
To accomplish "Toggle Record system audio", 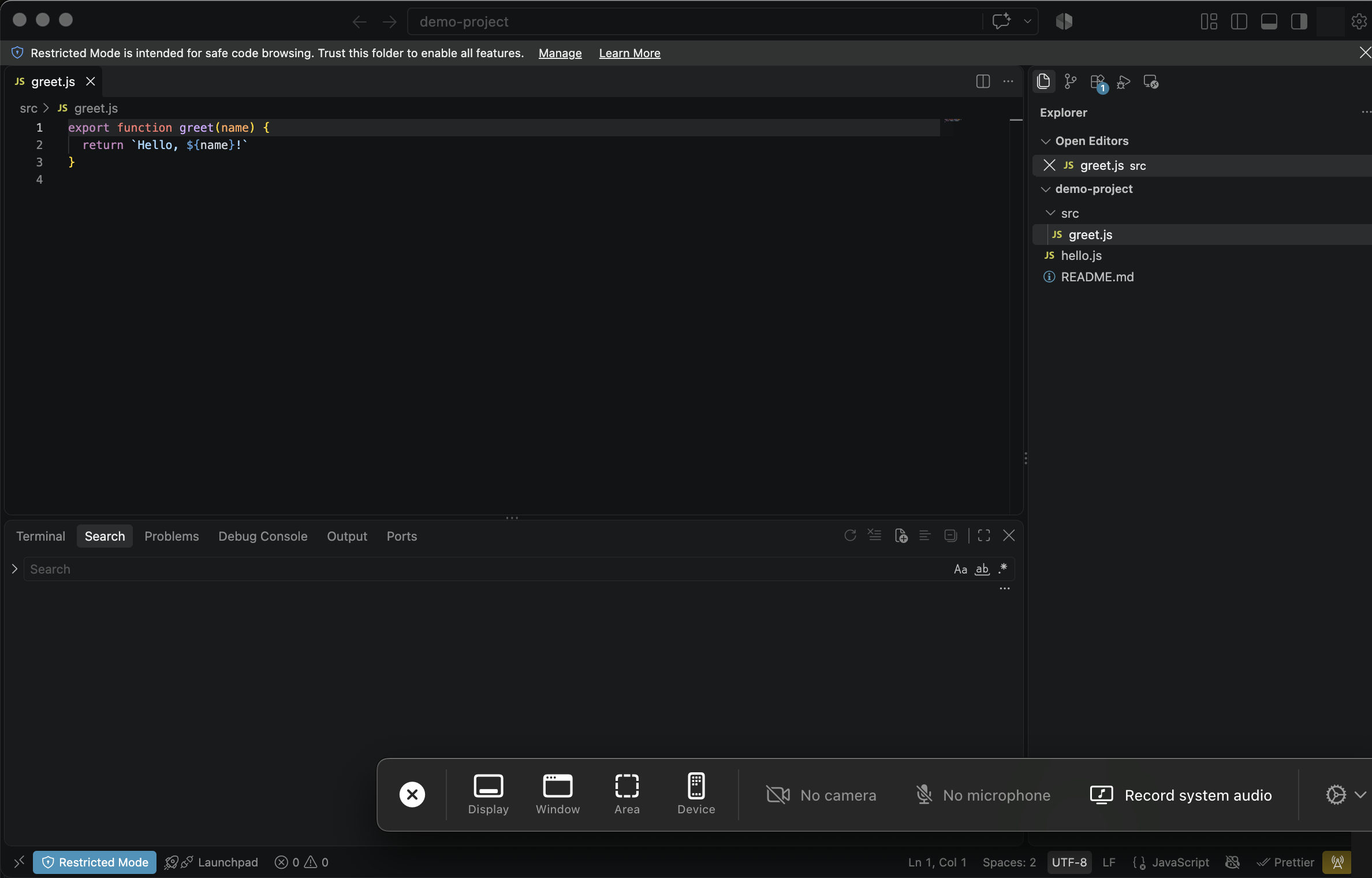I will (1181, 795).
